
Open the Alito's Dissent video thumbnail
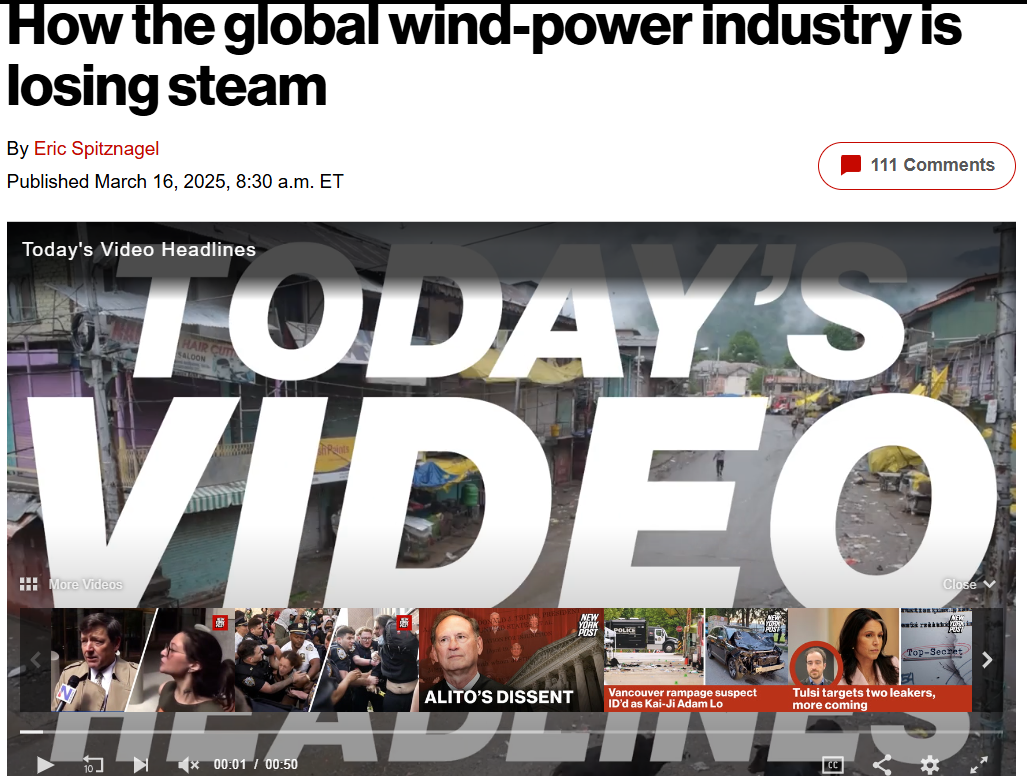coord(511,660)
